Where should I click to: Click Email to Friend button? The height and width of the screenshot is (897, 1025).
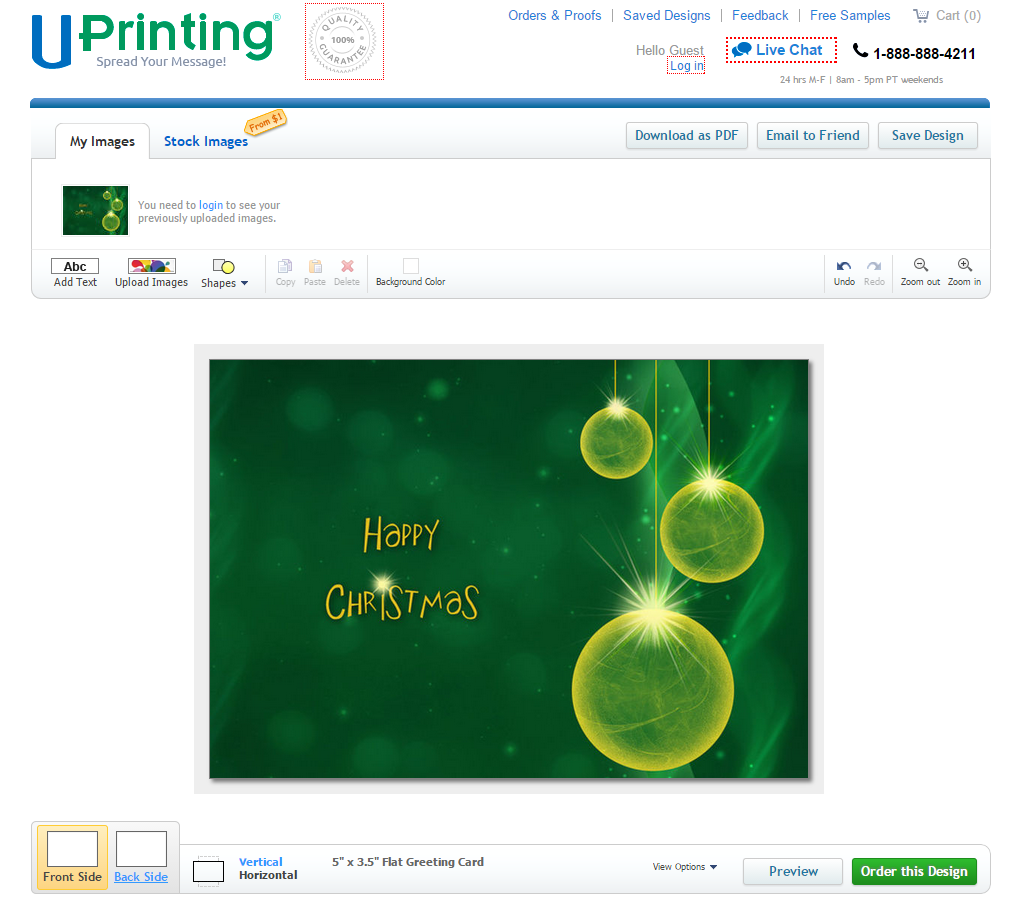[x=813, y=135]
